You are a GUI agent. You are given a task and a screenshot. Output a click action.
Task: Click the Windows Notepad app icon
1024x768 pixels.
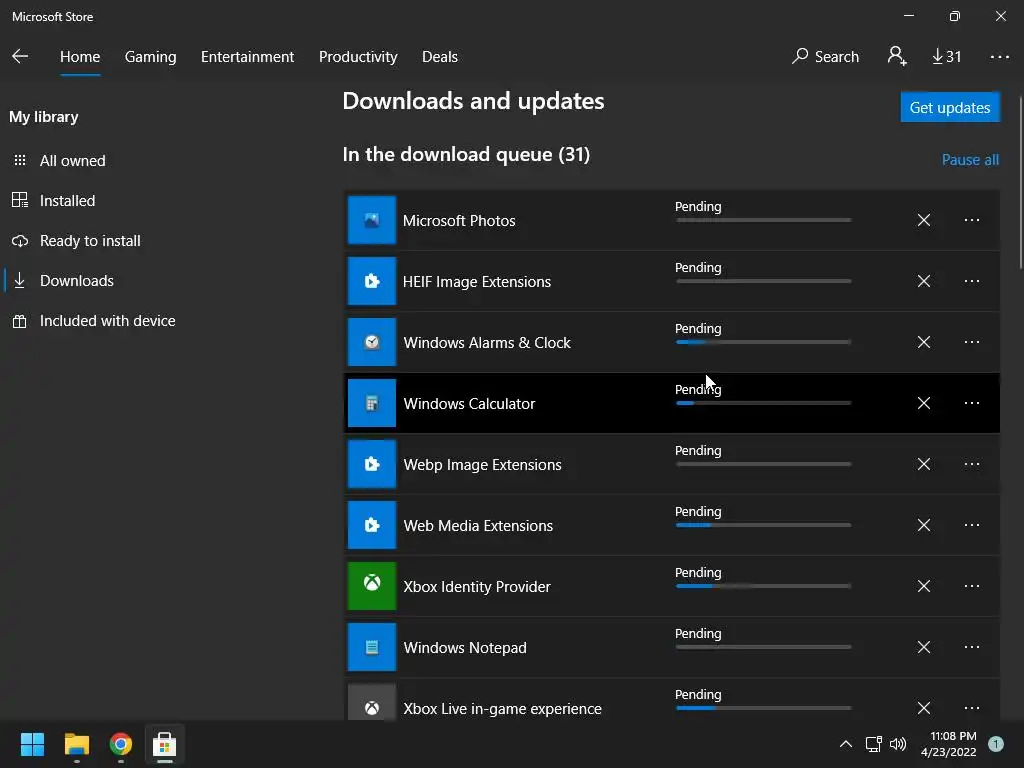click(x=372, y=647)
